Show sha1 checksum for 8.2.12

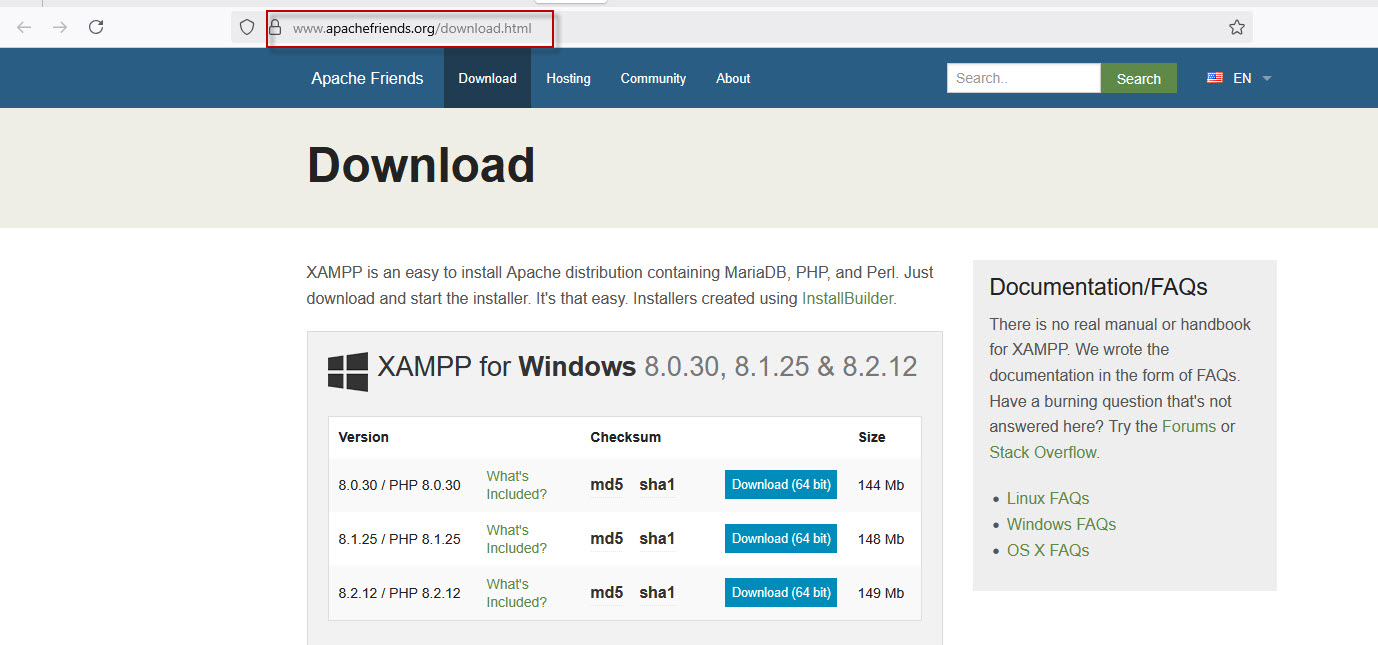tap(657, 593)
